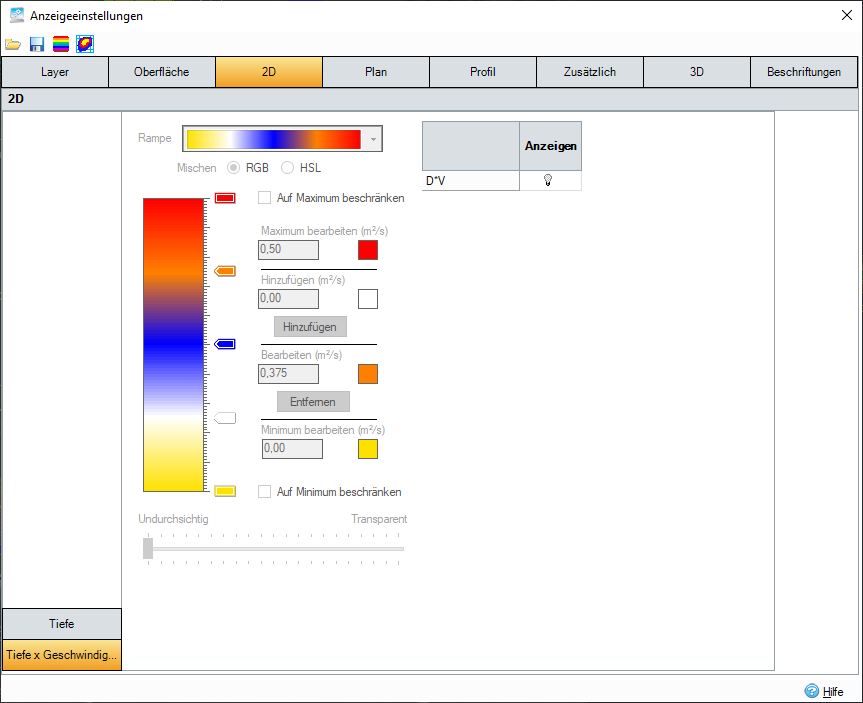Select the orange ramp marker

pos(225,271)
